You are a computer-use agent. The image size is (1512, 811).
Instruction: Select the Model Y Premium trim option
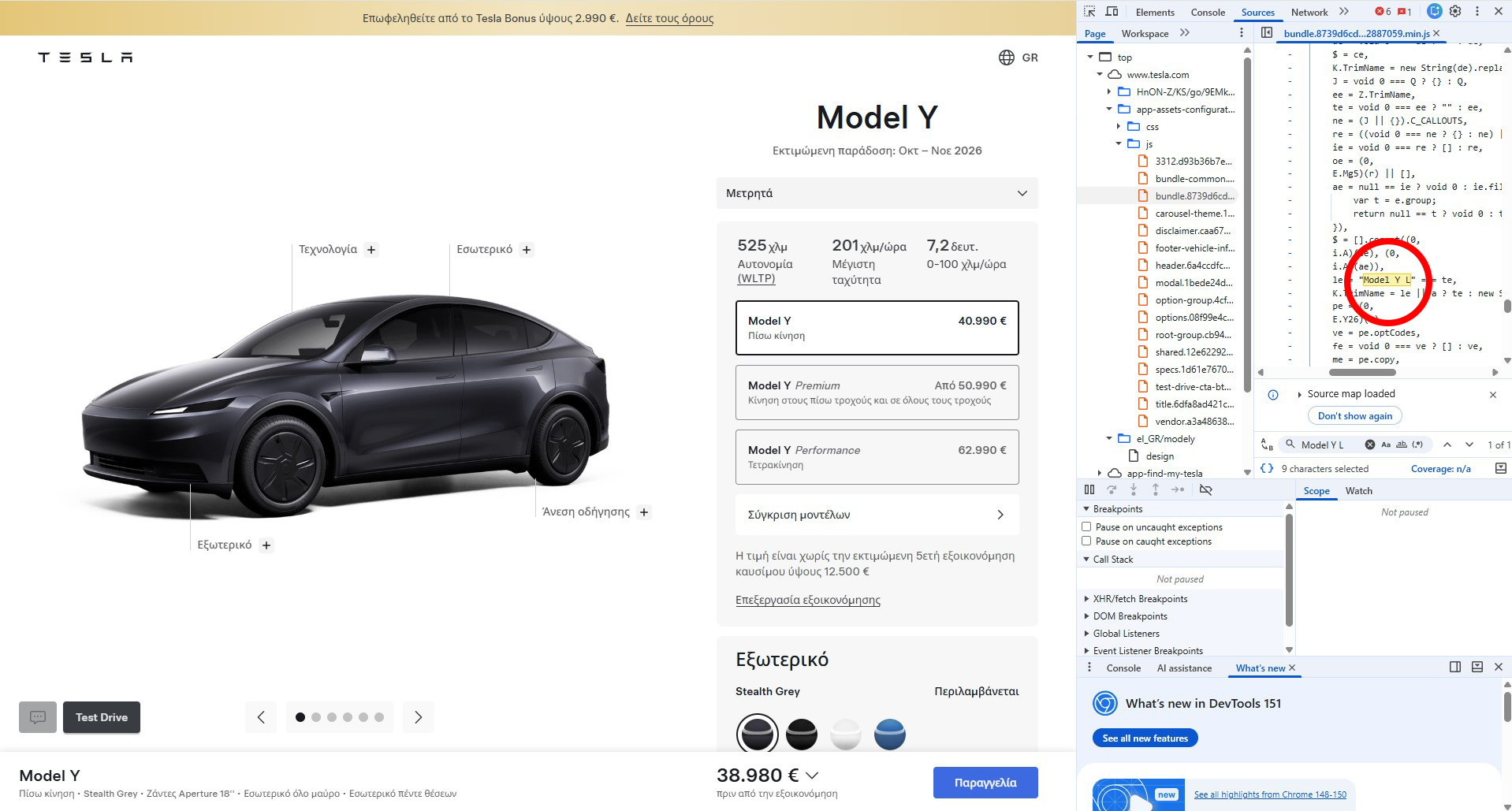tap(877, 392)
